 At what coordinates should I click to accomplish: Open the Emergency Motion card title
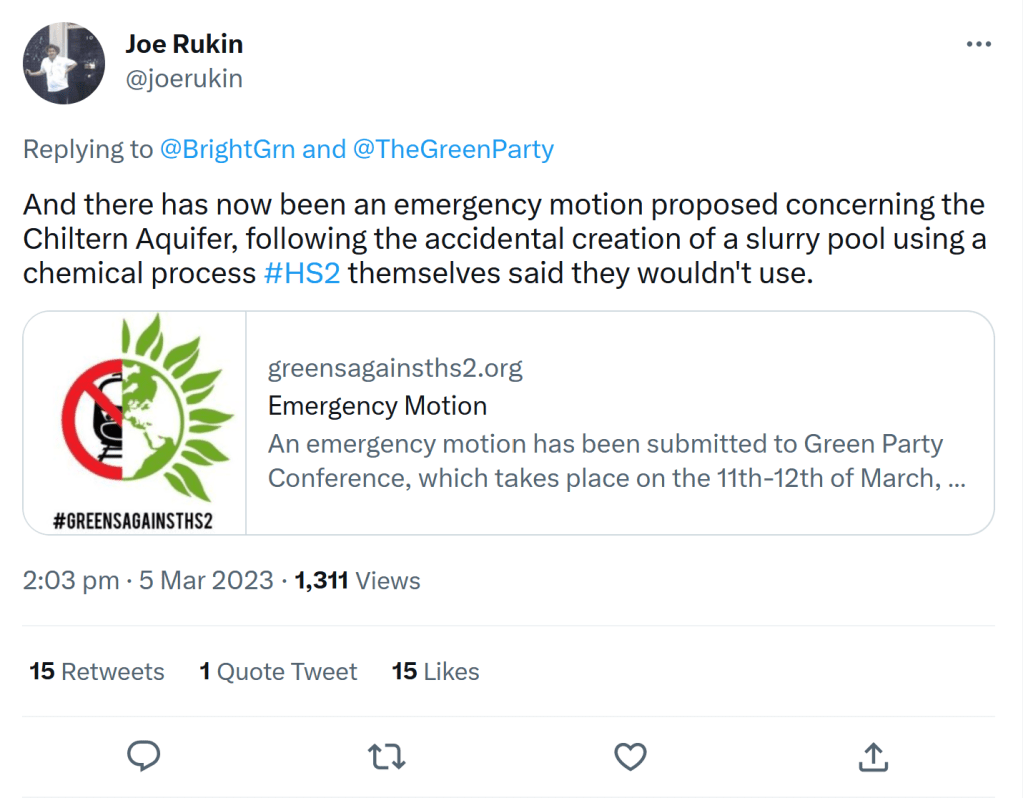(377, 406)
